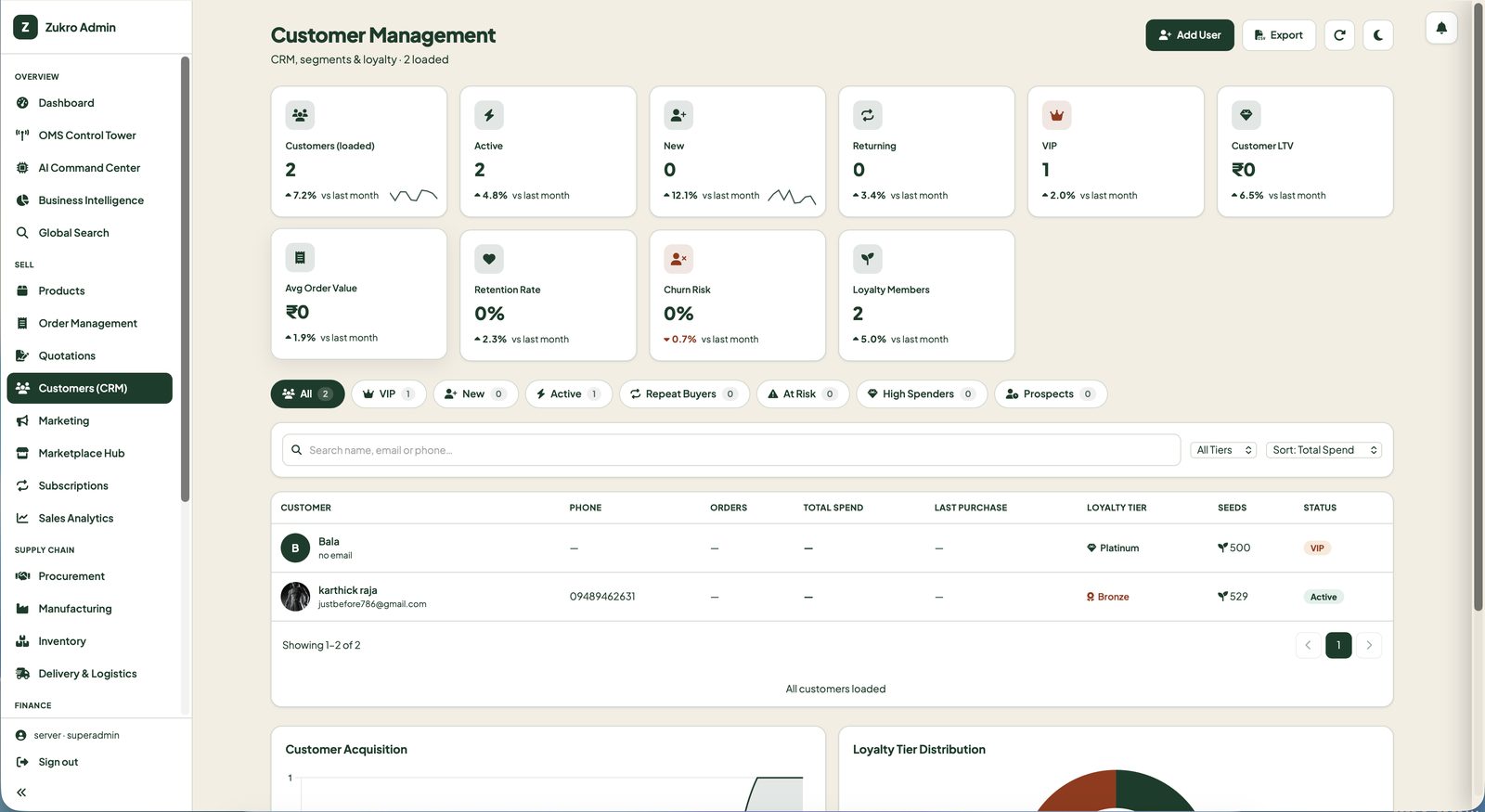
Task: Go to next page with right chevron
Action: pyautogui.click(x=1369, y=645)
